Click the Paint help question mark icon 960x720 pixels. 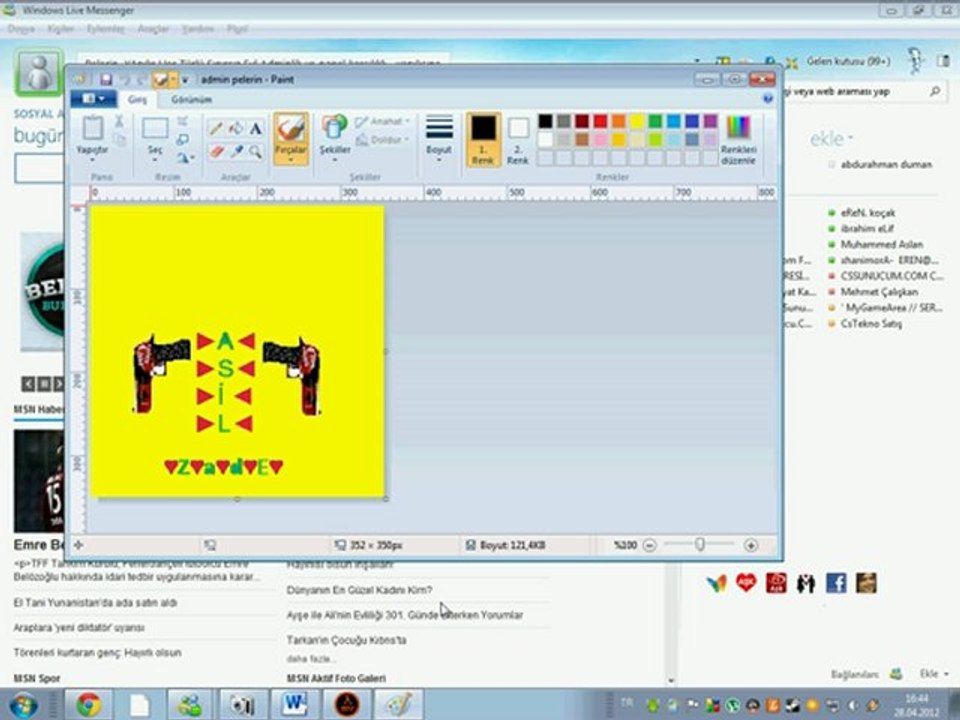[x=768, y=99]
